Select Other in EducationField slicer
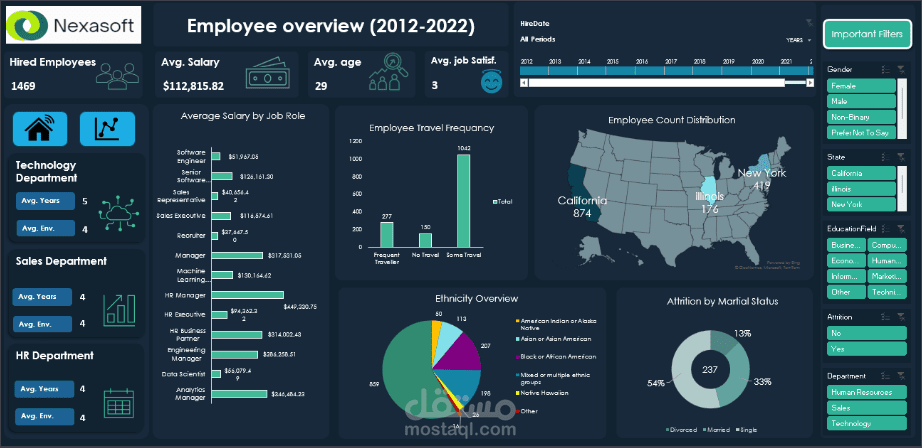This screenshot has height=448, width=922. click(846, 292)
